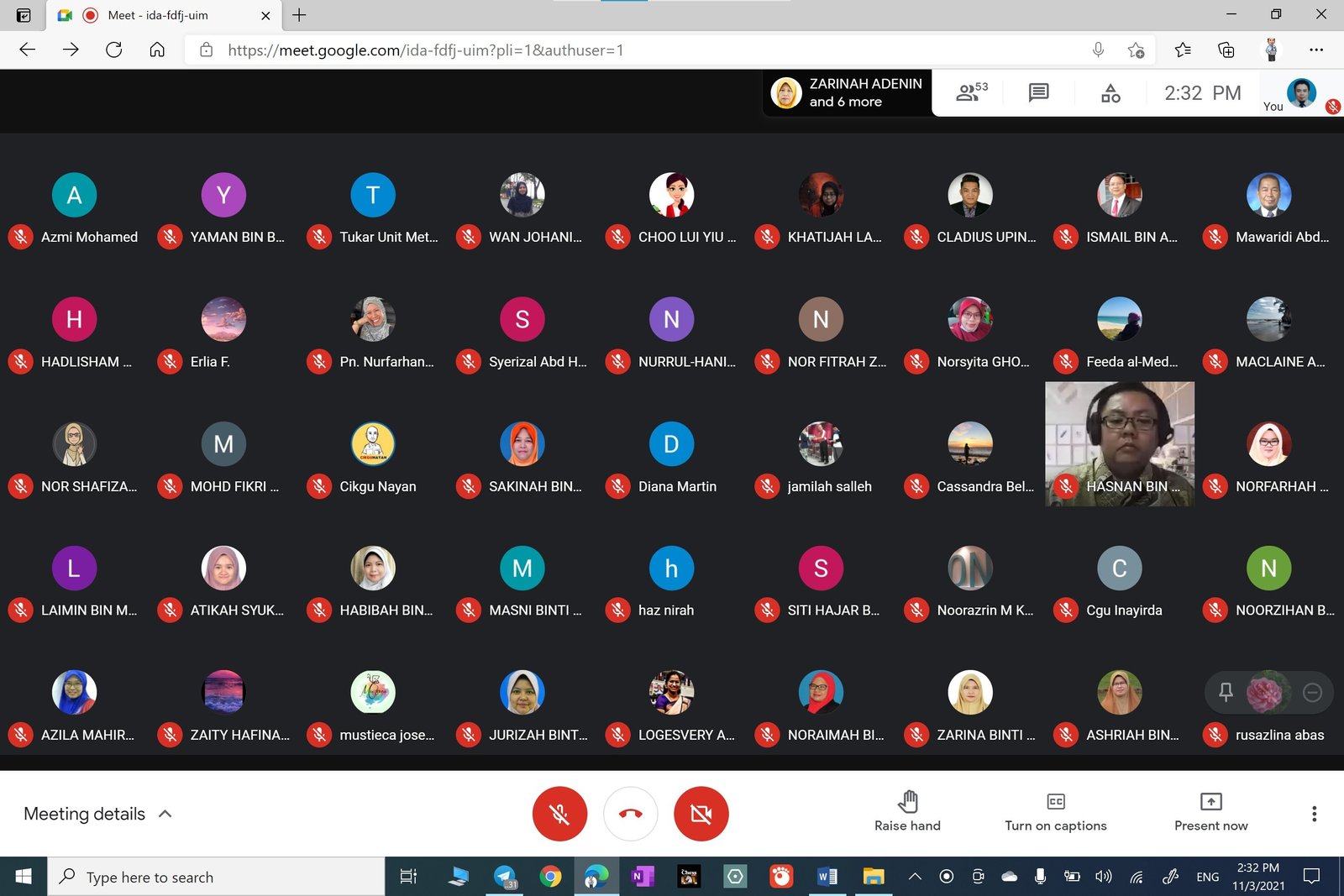
Task: Click the Windows Start button
Action: (x=24, y=877)
